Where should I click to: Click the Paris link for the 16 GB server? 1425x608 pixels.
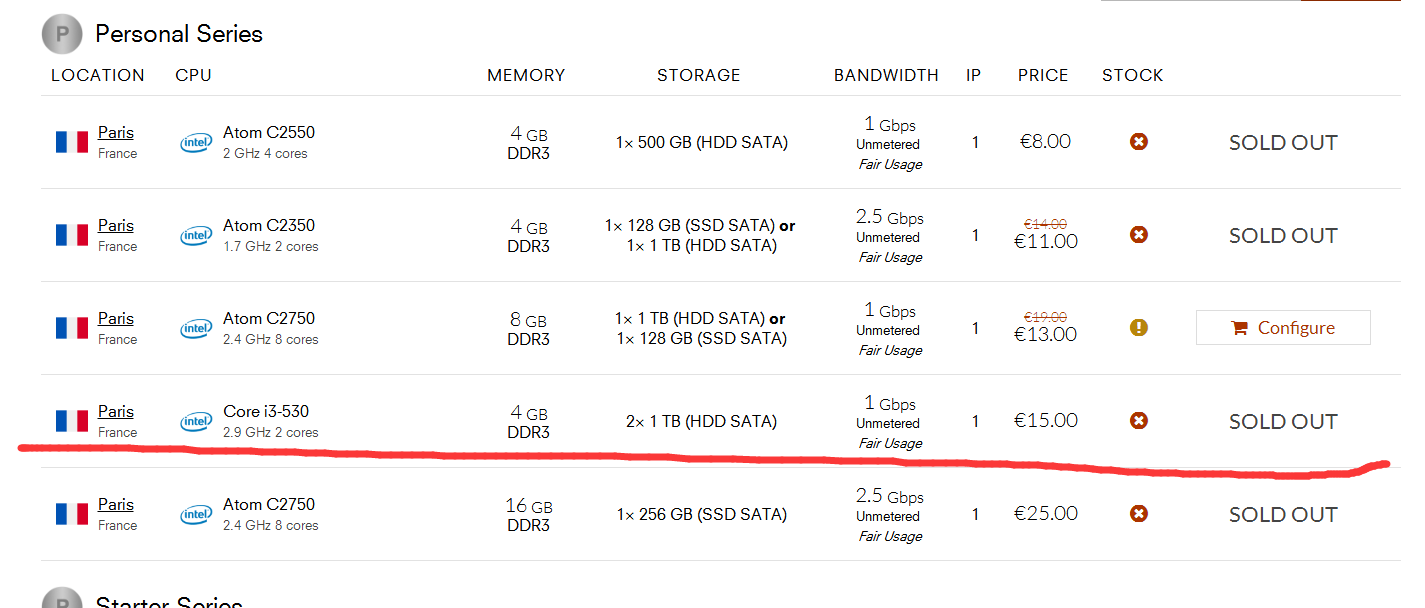click(116, 505)
